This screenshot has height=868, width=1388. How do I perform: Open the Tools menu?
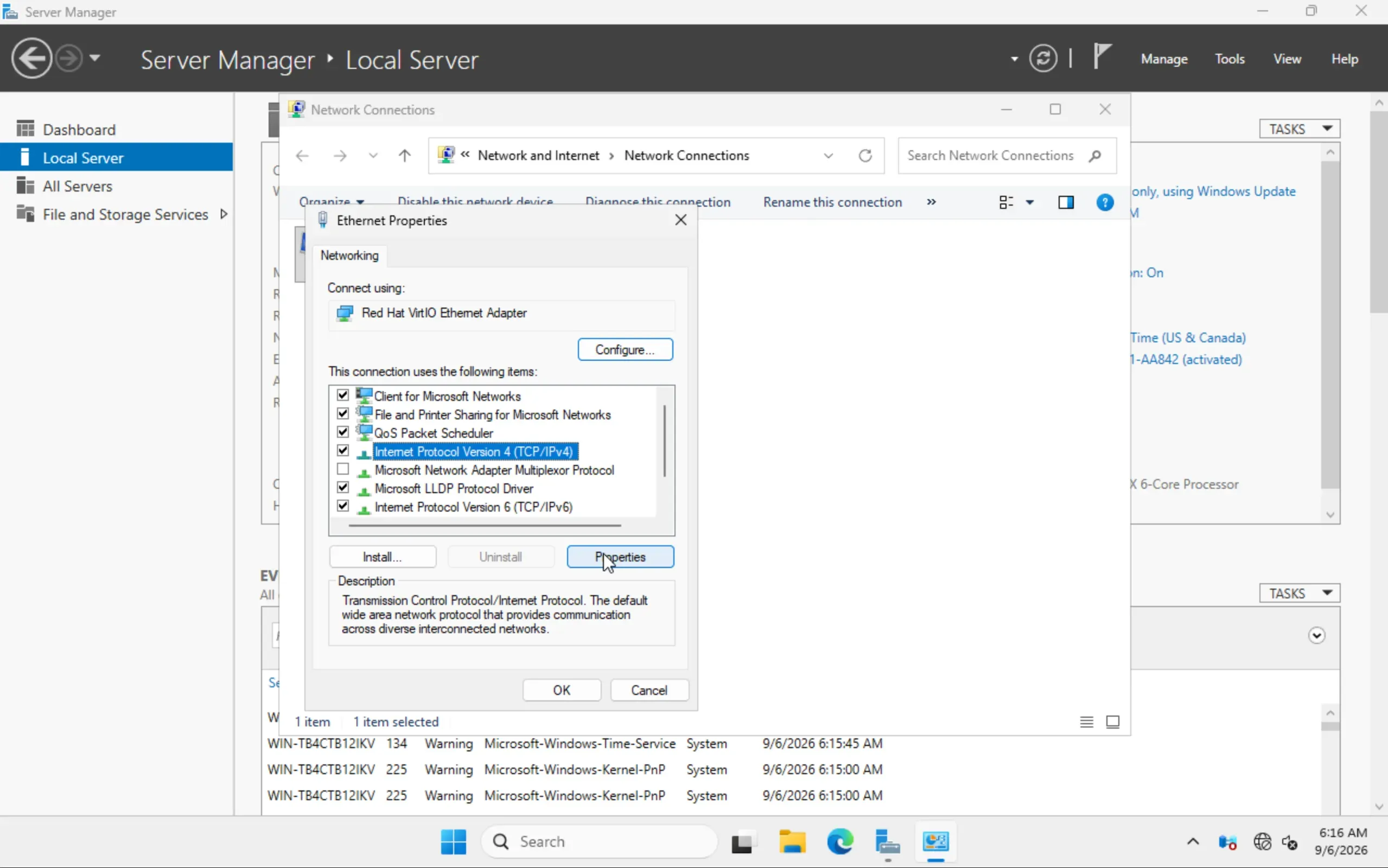click(1230, 59)
